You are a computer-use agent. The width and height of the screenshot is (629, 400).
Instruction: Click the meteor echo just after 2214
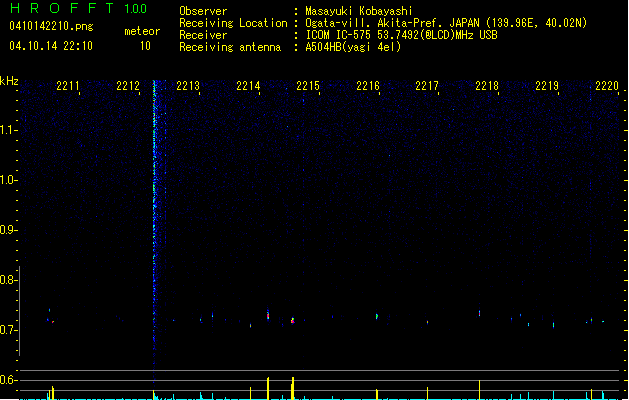point(268,315)
